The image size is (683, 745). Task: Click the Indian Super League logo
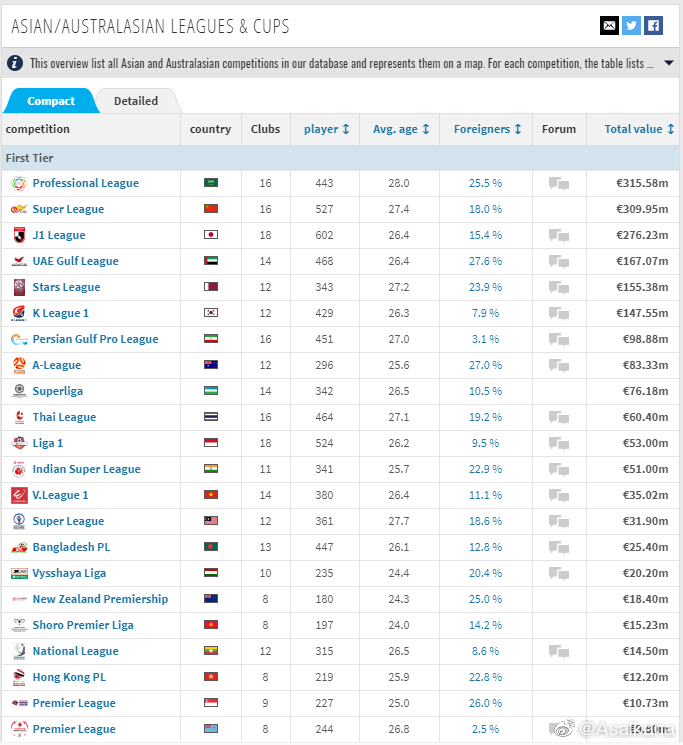tap(18, 470)
